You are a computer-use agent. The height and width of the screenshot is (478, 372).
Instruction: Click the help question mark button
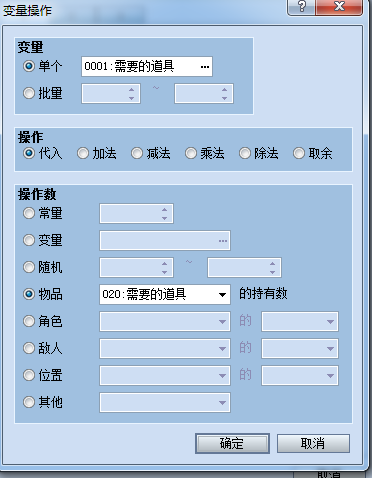(301, 7)
